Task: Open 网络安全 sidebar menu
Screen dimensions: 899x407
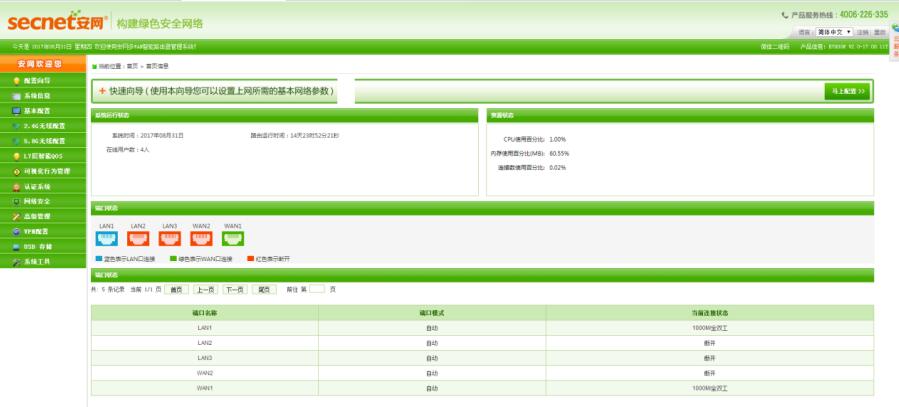Action: click(43, 201)
